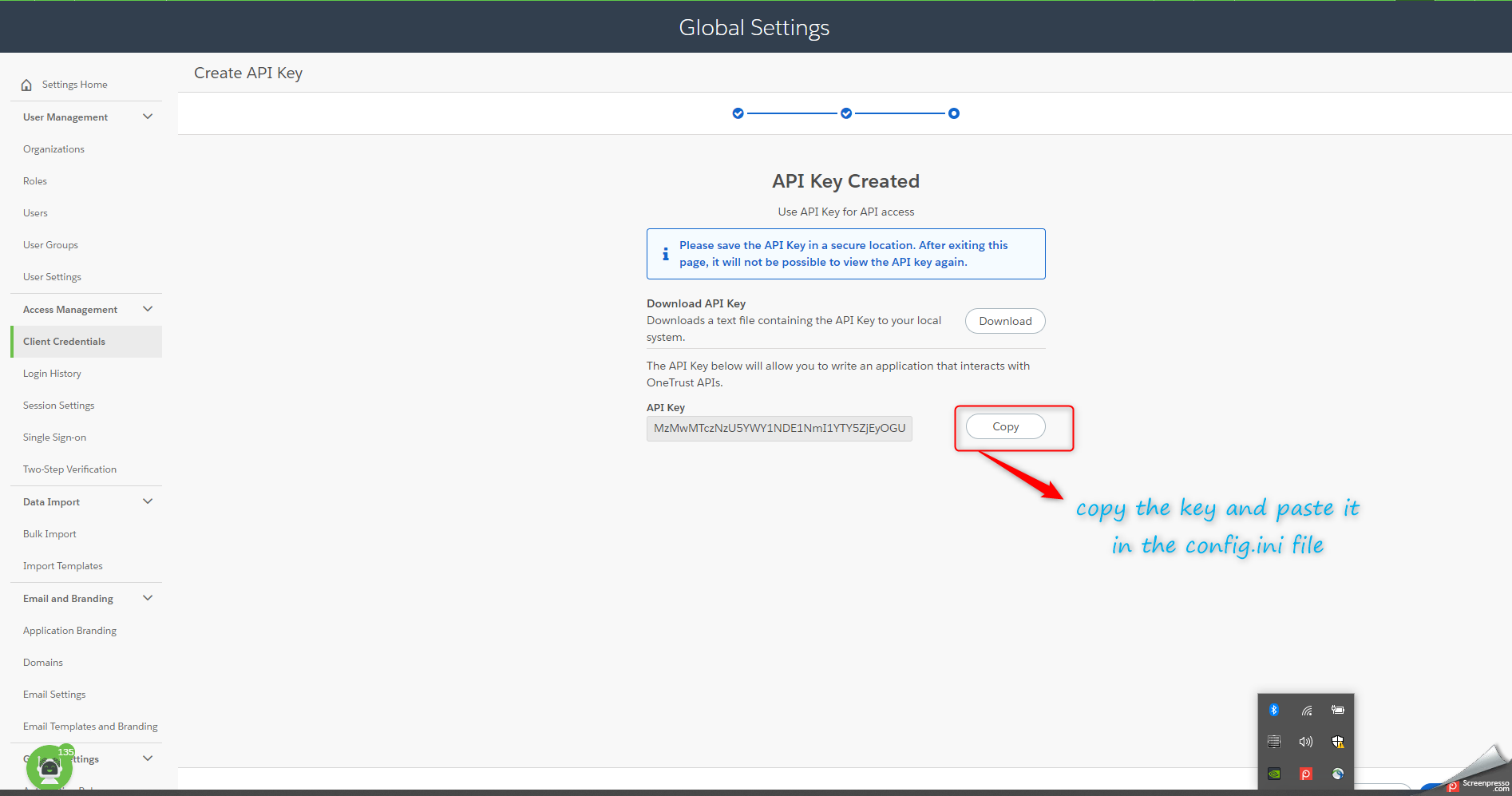1512x796 pixels.
Task: Go to Settings Home
Action: 74,85
